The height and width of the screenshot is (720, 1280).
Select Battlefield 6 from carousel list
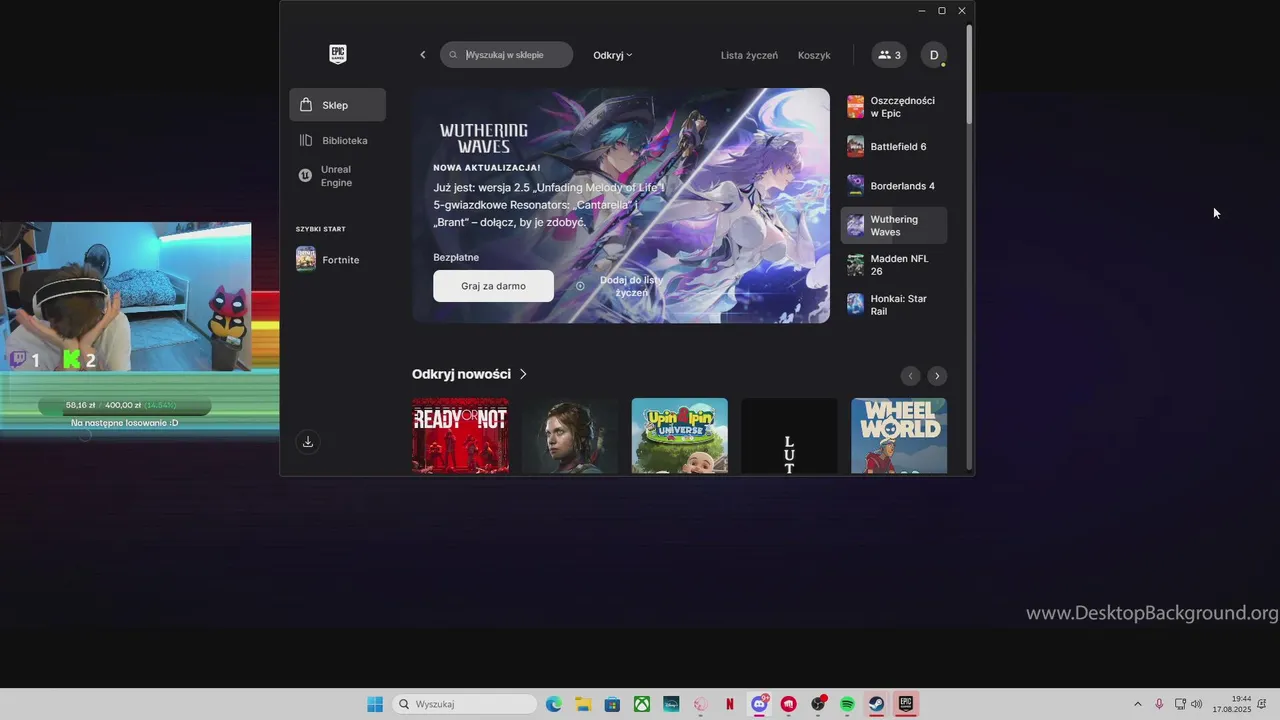click(894, 147)
